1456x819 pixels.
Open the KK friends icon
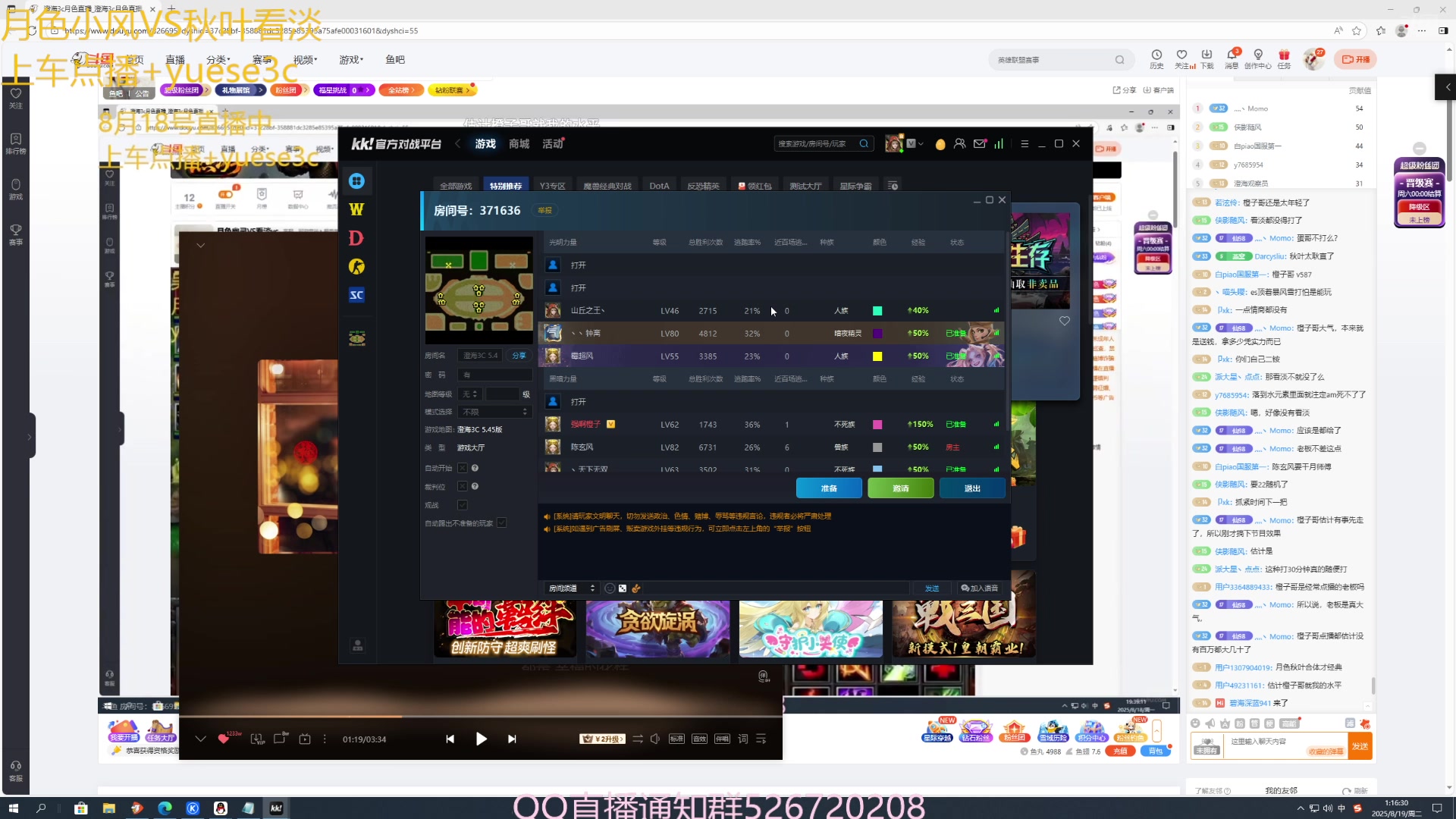pos(960,144)
